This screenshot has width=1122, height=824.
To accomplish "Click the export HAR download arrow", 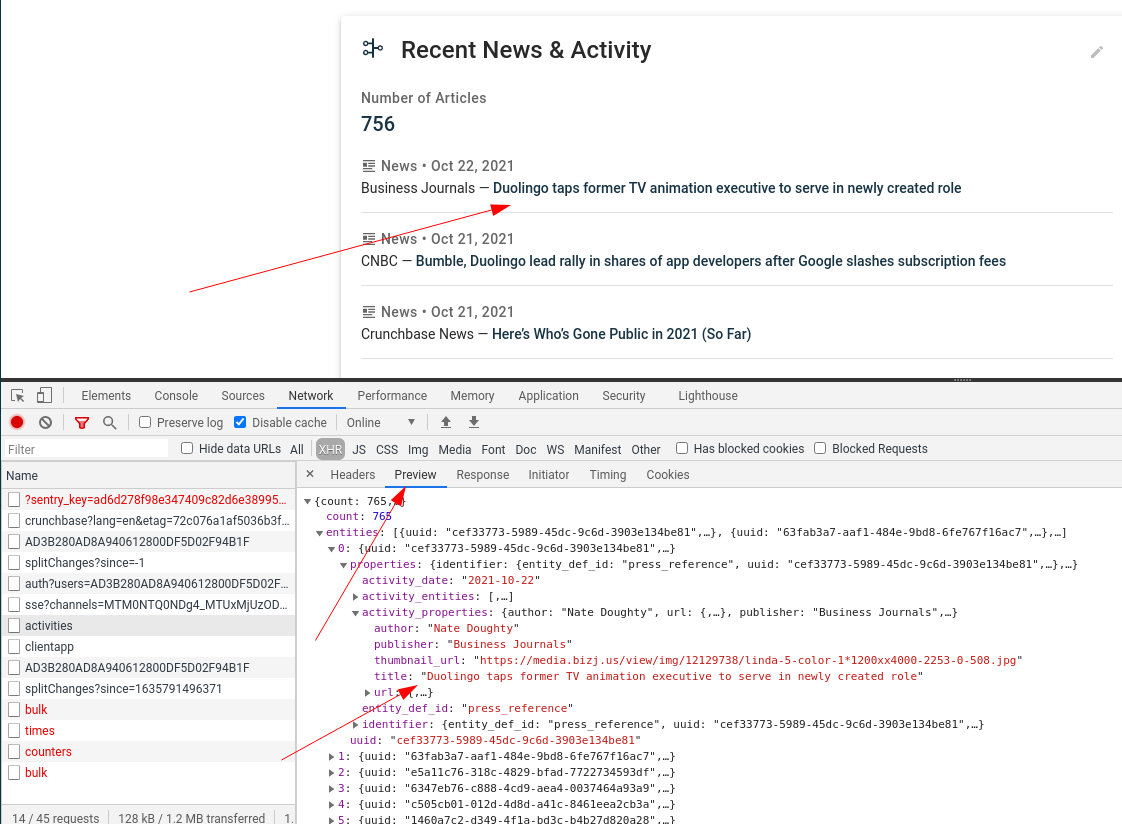I will click(x=474, y=422).
